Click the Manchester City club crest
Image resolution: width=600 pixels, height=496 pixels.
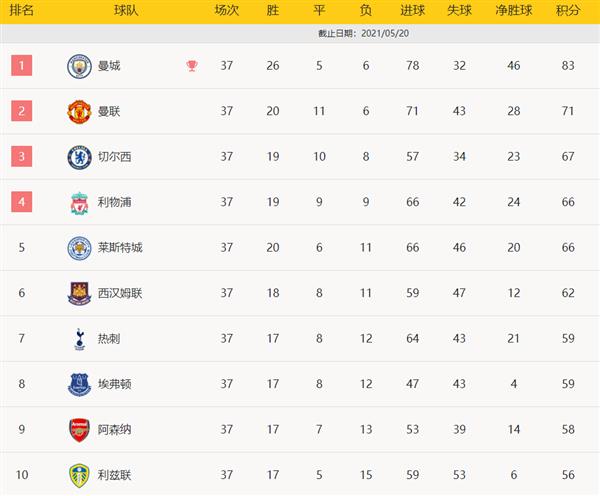(x=79, y=66)
